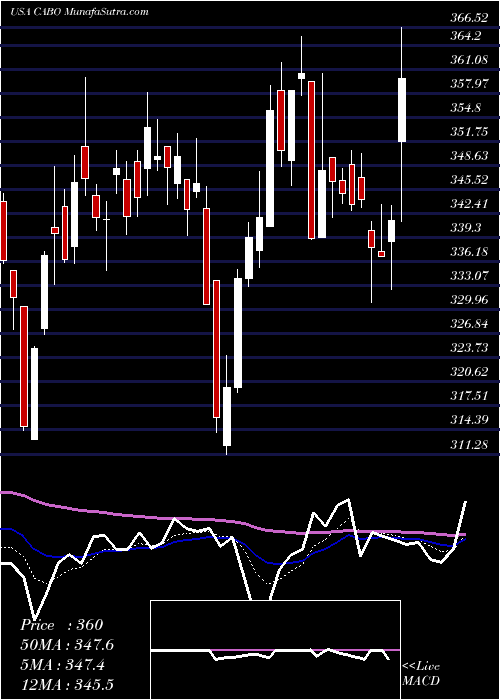Click the 314.39 price axis label
Image resolution: width=500 pixels, height=700 pixels.
tap(470, 420)
